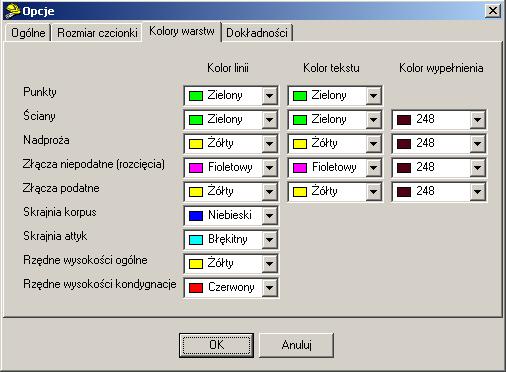Viewport: 506px width, 372px height.
Task: Open the Ściany fill color dropdown arrow
Action: (477, 120)
